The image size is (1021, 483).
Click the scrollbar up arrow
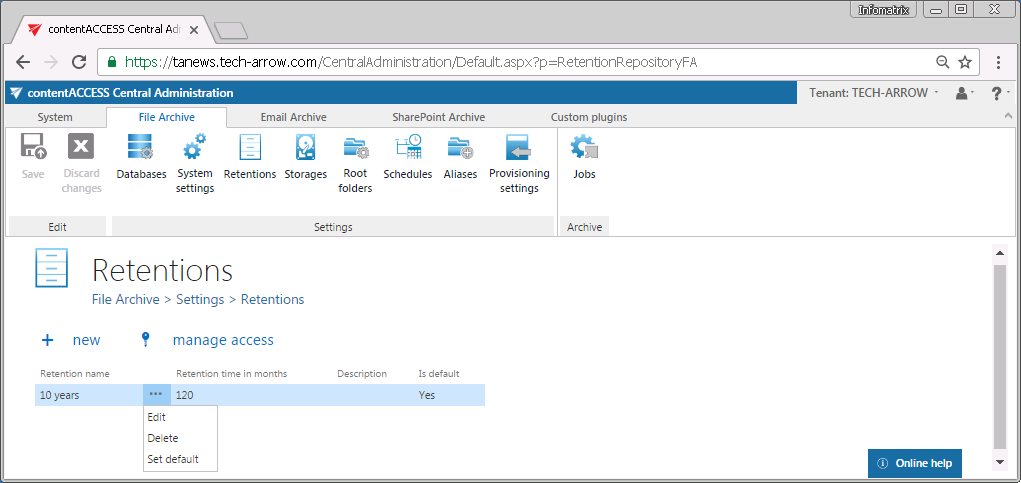(1000, 253)
